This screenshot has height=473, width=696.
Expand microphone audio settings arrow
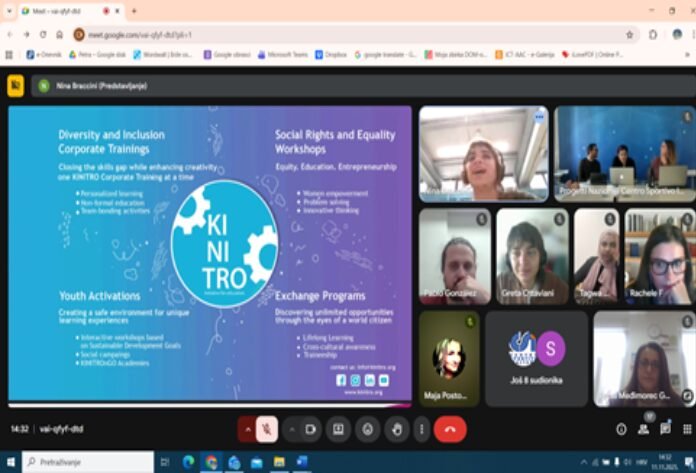tap(247, 429)
